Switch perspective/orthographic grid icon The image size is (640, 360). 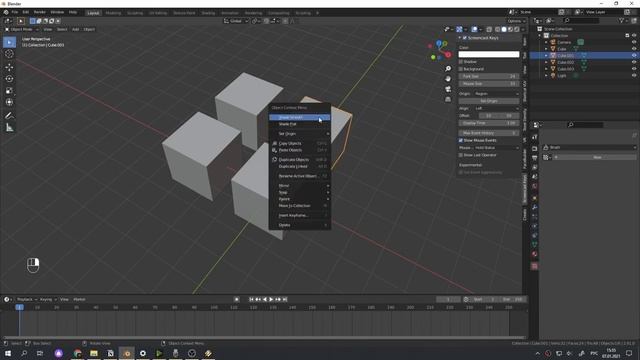click(x=448, y=99)
